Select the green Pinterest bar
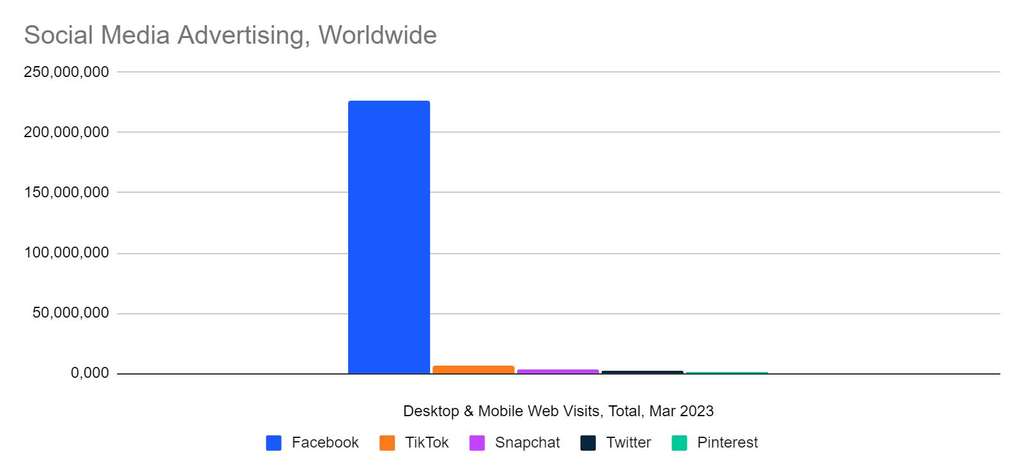1024x474 pixels. 727,373
